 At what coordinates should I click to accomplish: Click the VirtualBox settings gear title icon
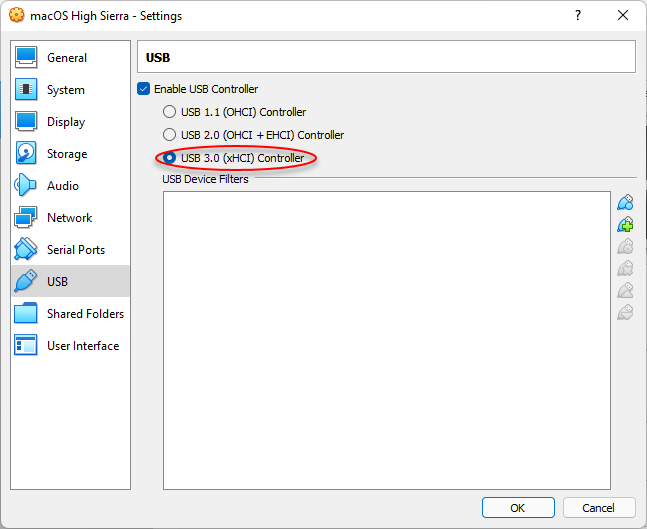tap(17, 15)
